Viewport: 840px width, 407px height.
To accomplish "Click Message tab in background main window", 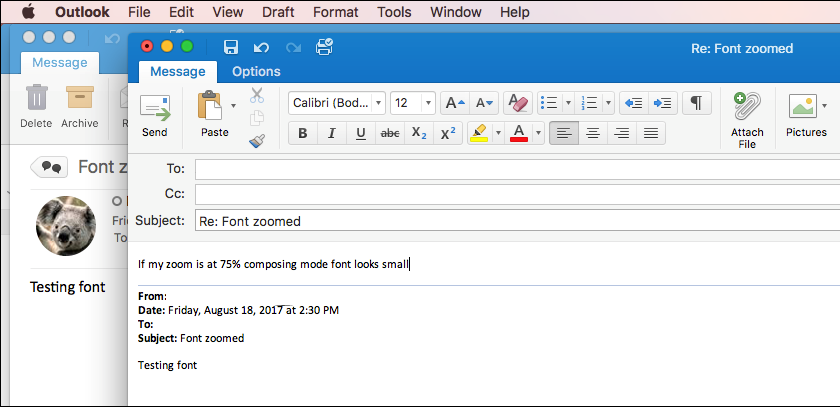I will tap(60, 63).
